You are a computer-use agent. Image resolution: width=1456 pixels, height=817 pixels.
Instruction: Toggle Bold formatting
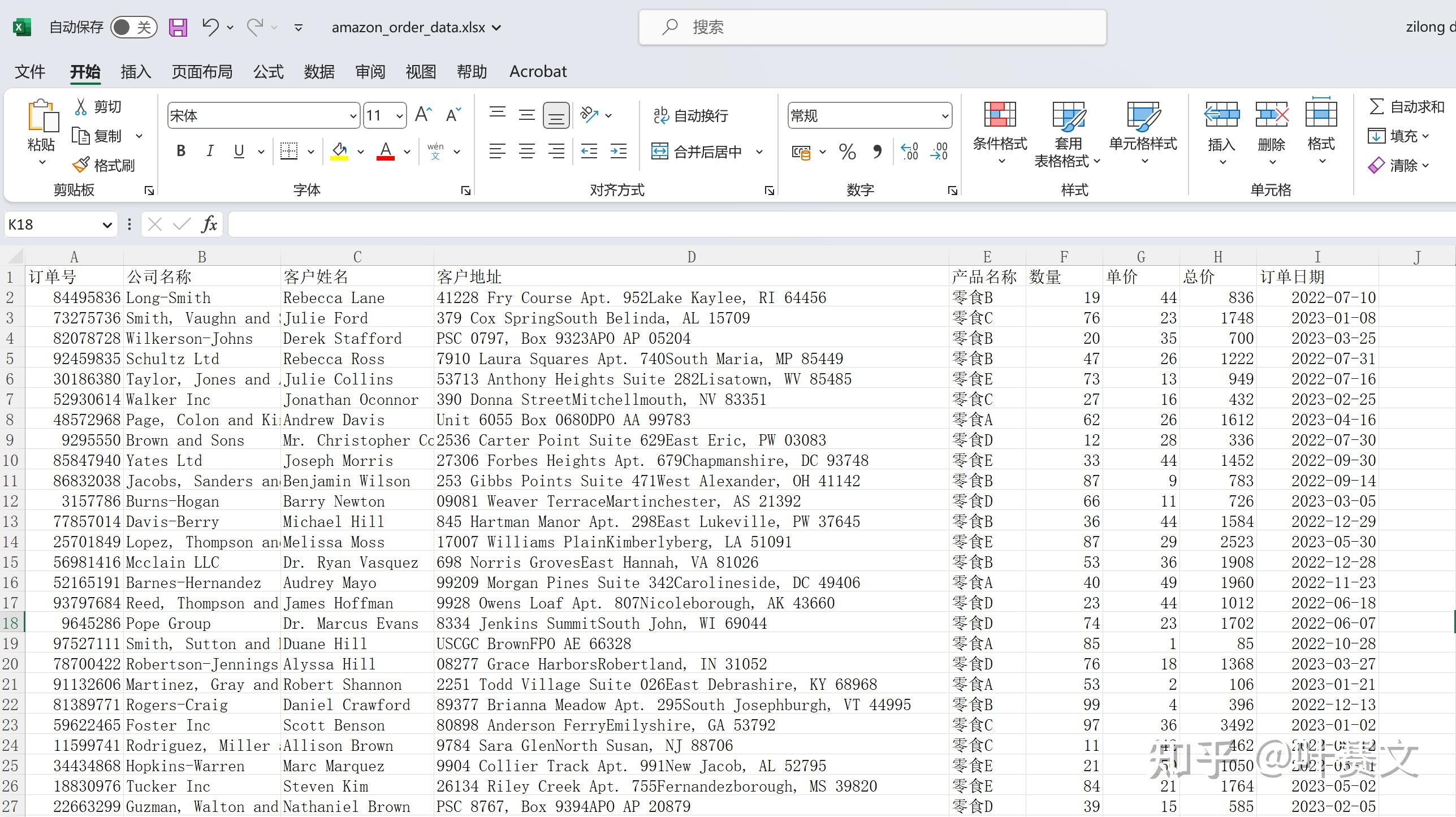coord(181,151)
